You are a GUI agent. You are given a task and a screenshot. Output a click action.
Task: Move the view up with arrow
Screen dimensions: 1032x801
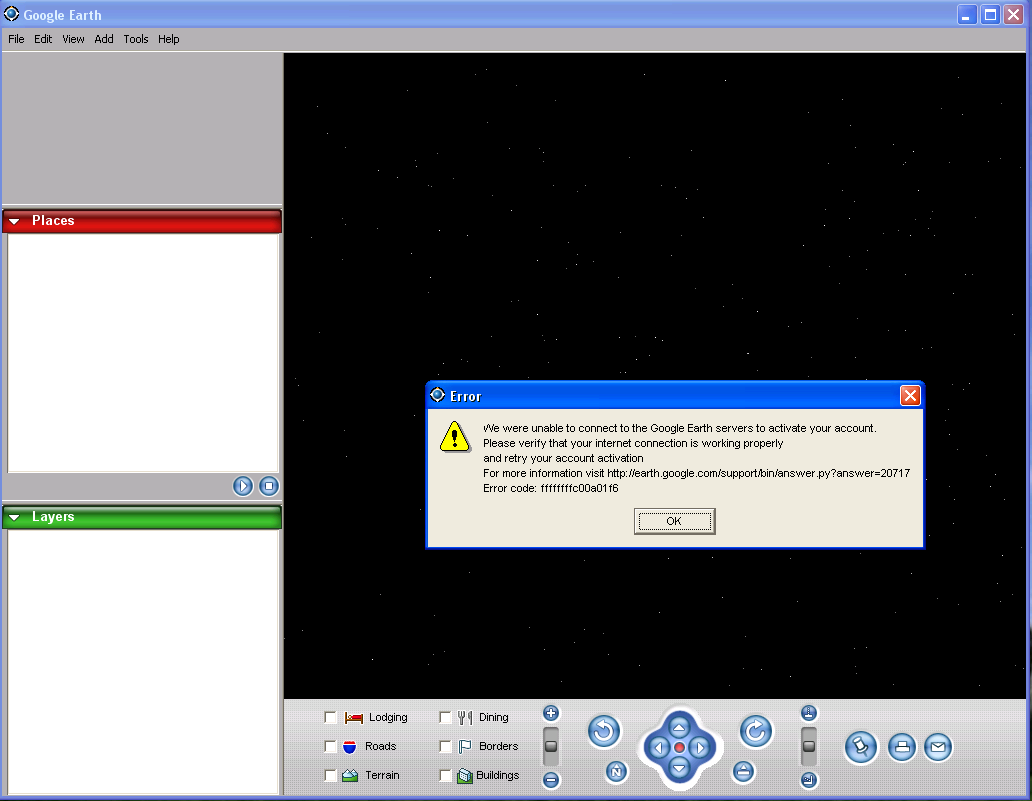click(x=679, y=727)
